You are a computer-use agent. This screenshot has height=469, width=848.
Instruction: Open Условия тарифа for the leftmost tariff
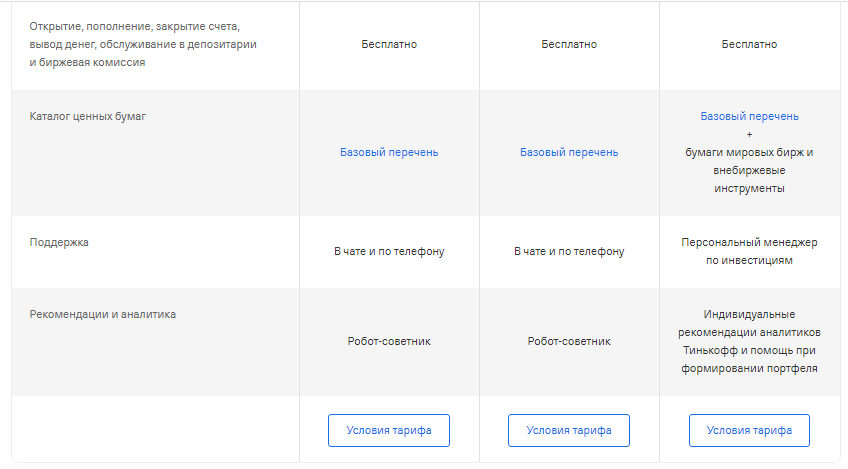[x=388, y=431]
